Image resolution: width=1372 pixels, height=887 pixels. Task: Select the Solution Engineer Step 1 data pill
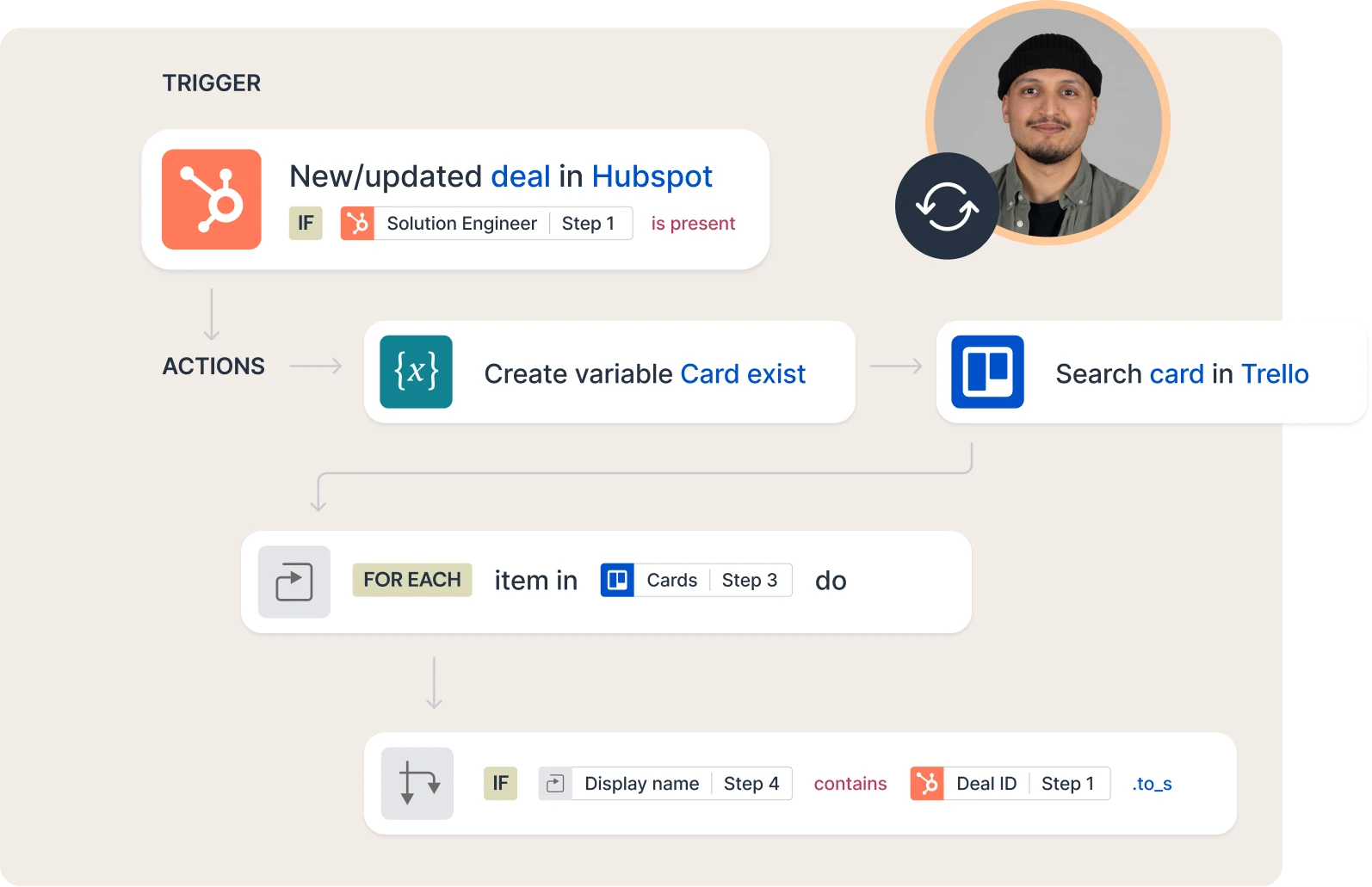[486, 223]
